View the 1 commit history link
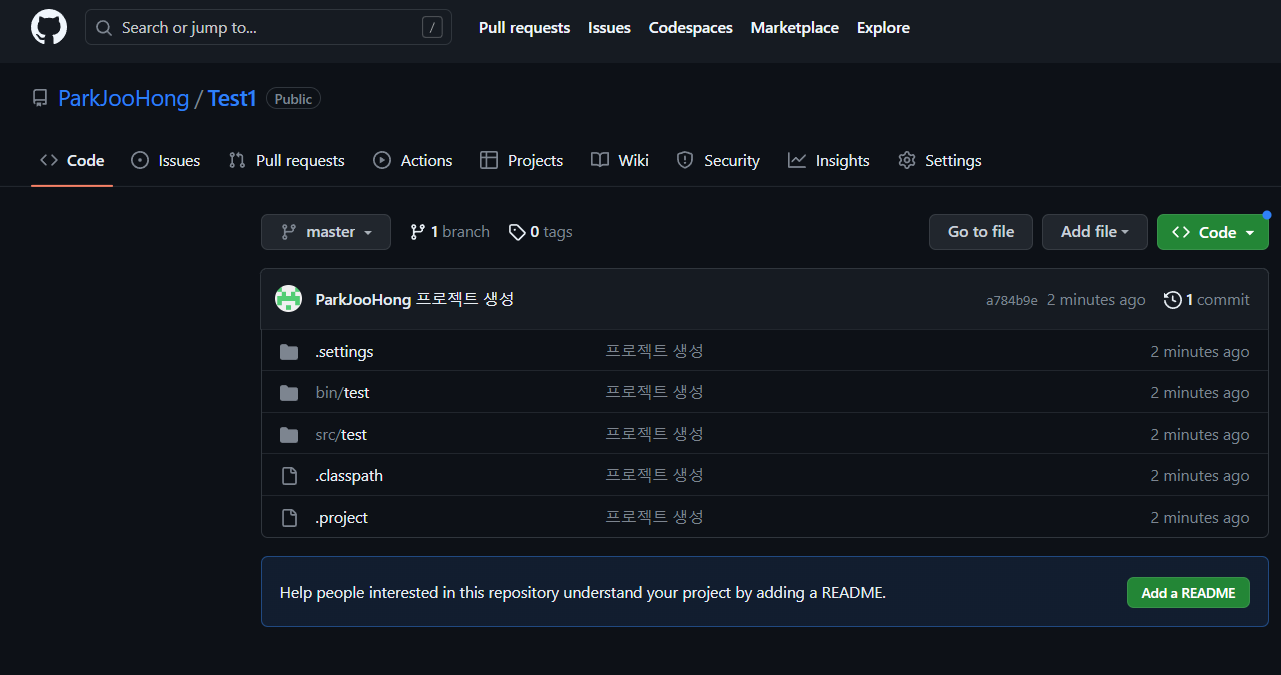Viewport: 1281px width, 675px height. pos(1207,300)
